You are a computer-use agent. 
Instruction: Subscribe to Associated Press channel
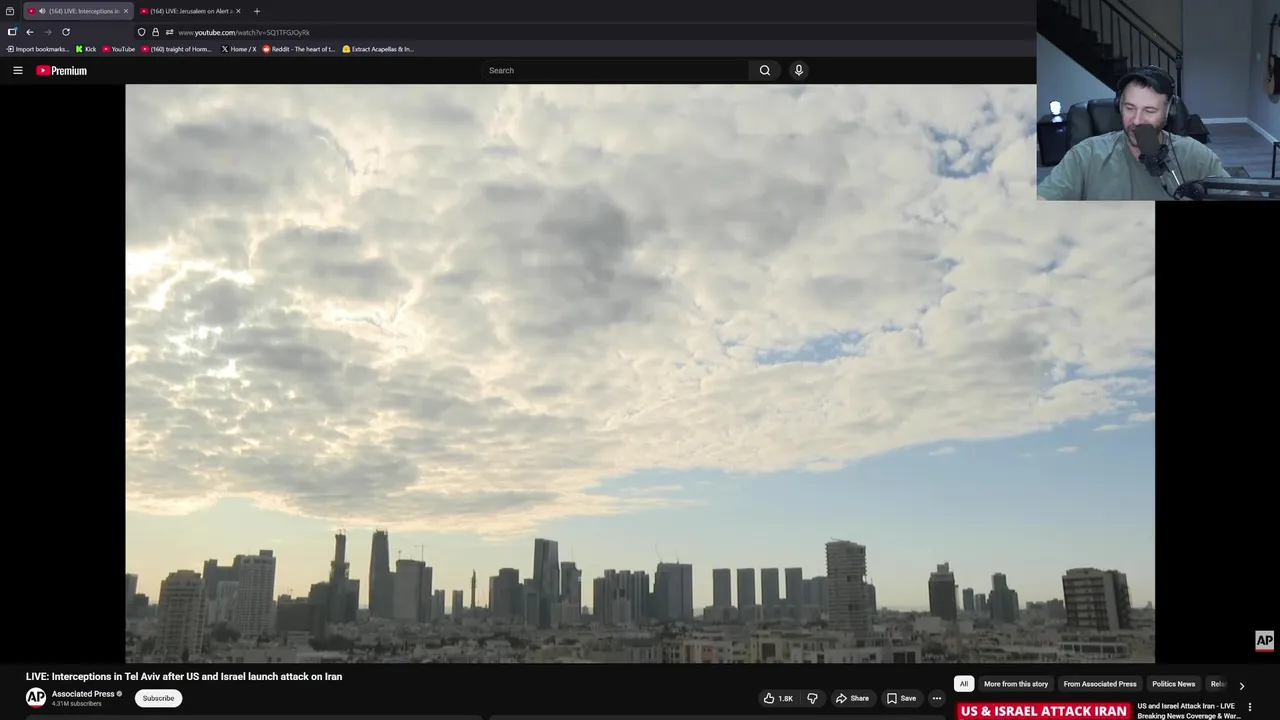(158, 698)
